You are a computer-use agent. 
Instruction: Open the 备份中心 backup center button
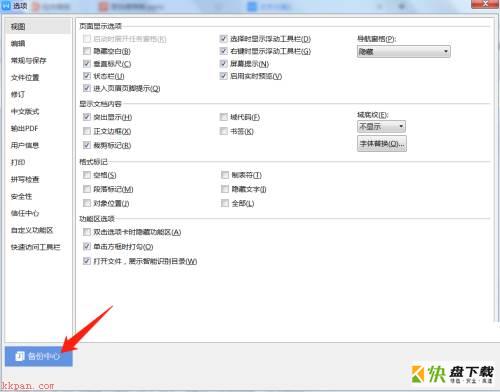[39, 356]
